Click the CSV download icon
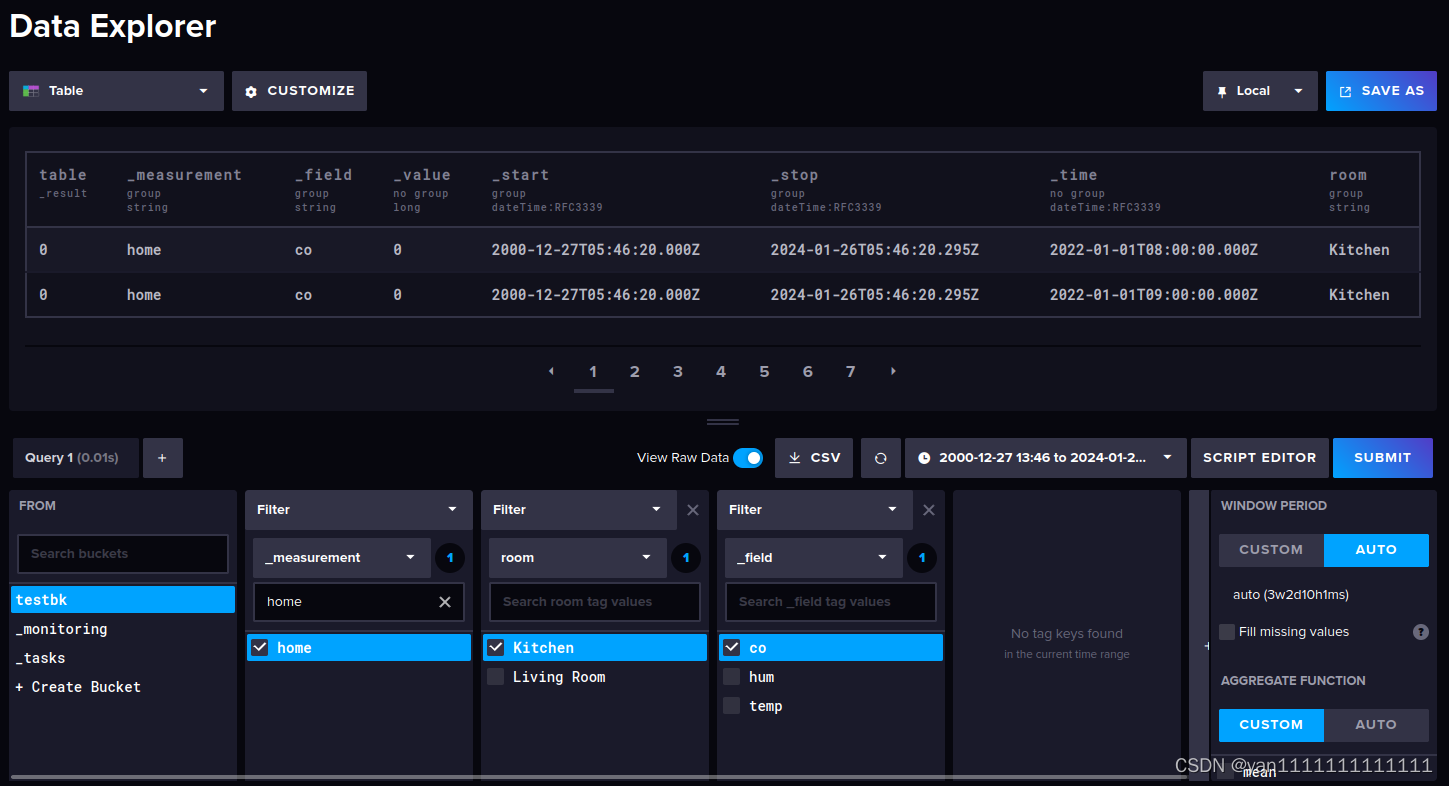1449x786 pixels. point(795,457)
